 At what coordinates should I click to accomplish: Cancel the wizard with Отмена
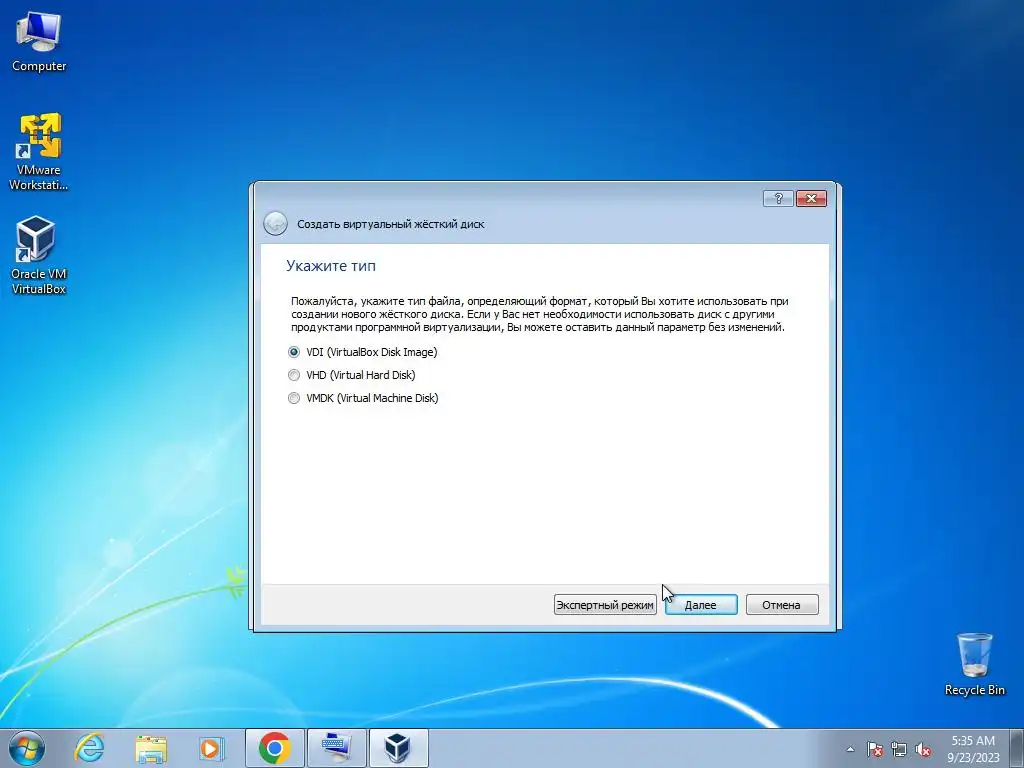[782, 605]
